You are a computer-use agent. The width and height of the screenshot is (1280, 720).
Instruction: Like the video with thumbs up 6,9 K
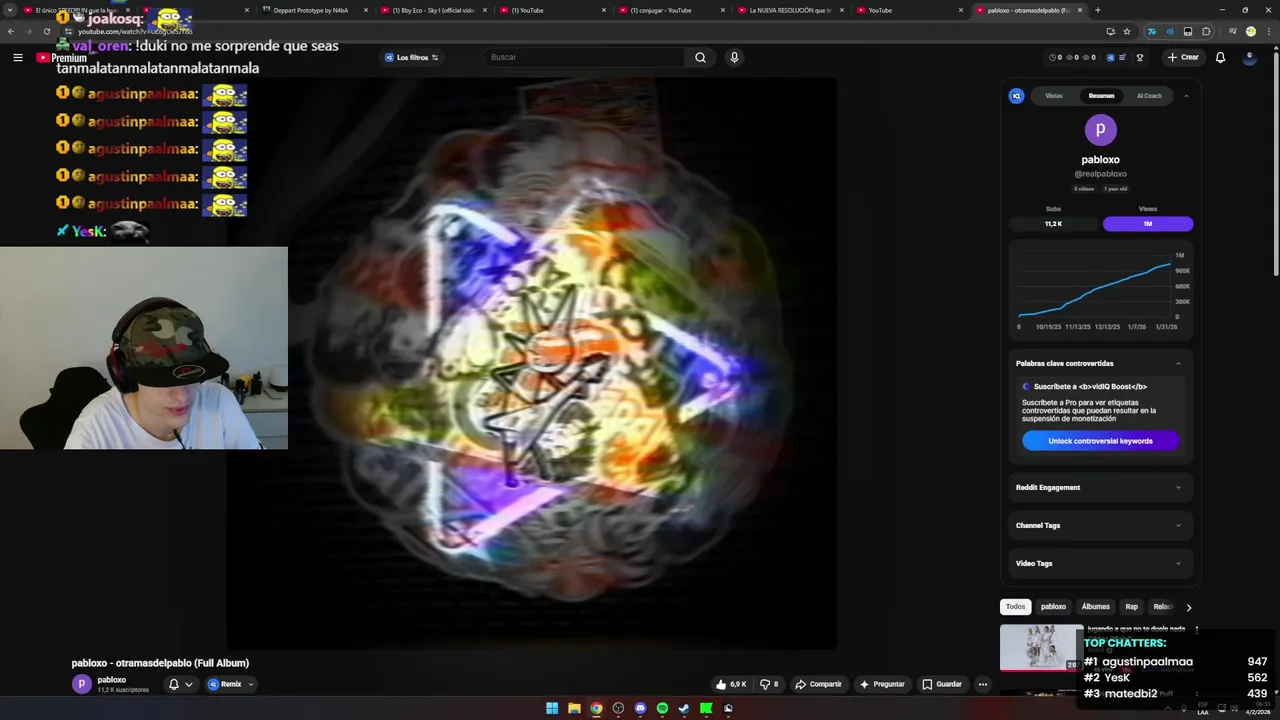coord(731,684)
